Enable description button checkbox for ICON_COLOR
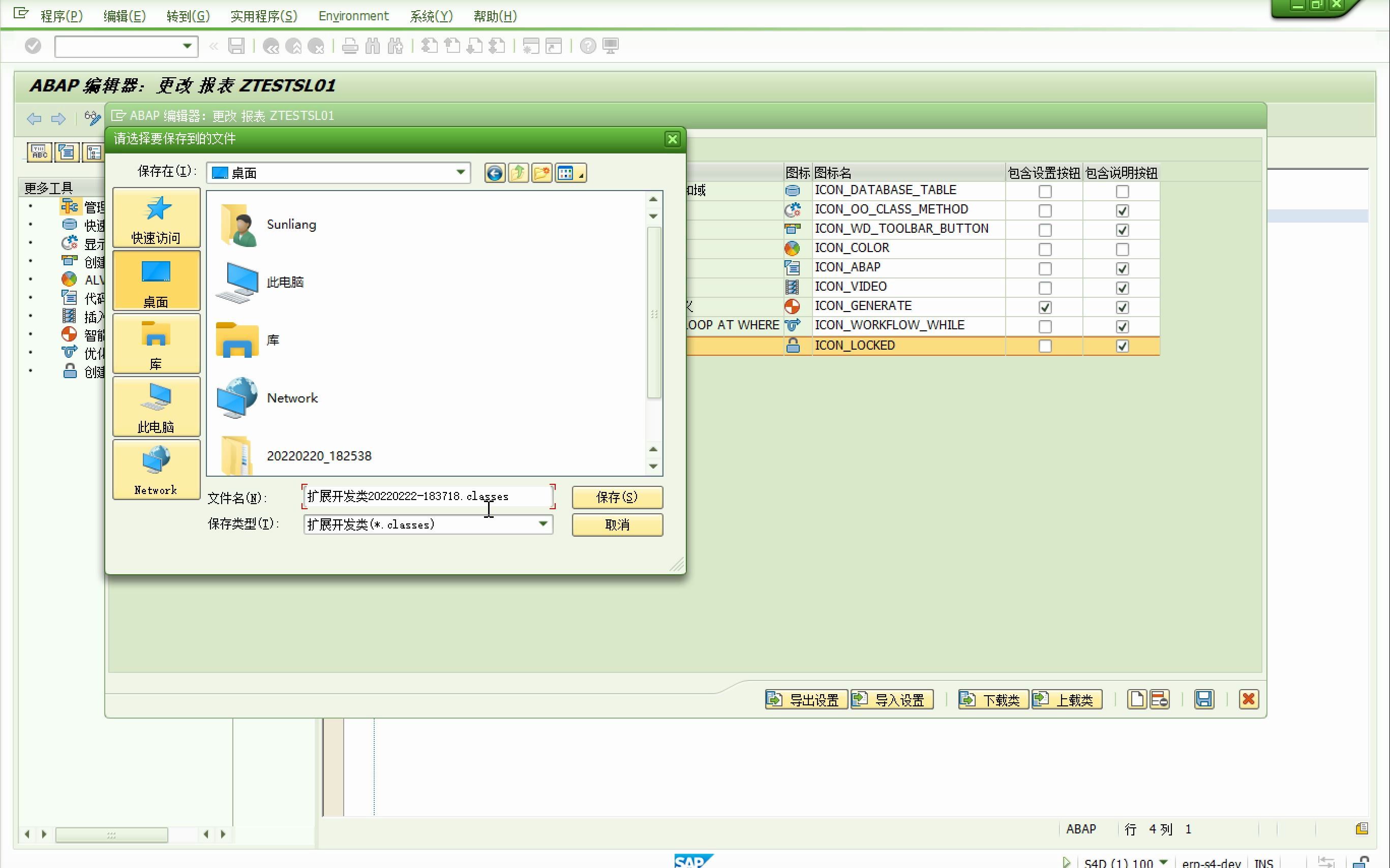The width and height of the screenshot is (1390, 868). click(x=1122, y=249)
